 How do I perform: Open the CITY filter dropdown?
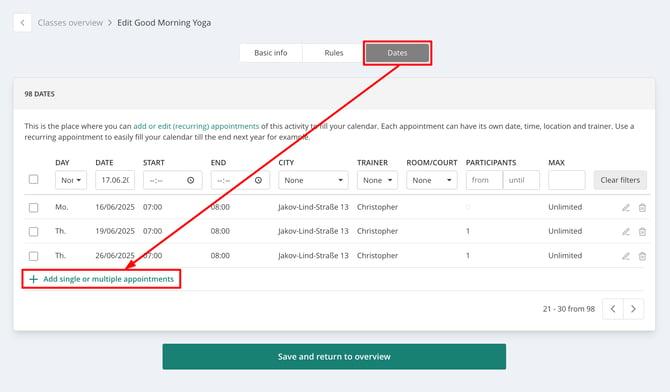tap(313, 180)
